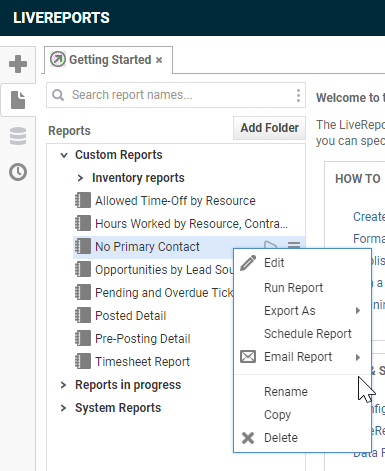Expand the System Reports folder

(63, 408)
